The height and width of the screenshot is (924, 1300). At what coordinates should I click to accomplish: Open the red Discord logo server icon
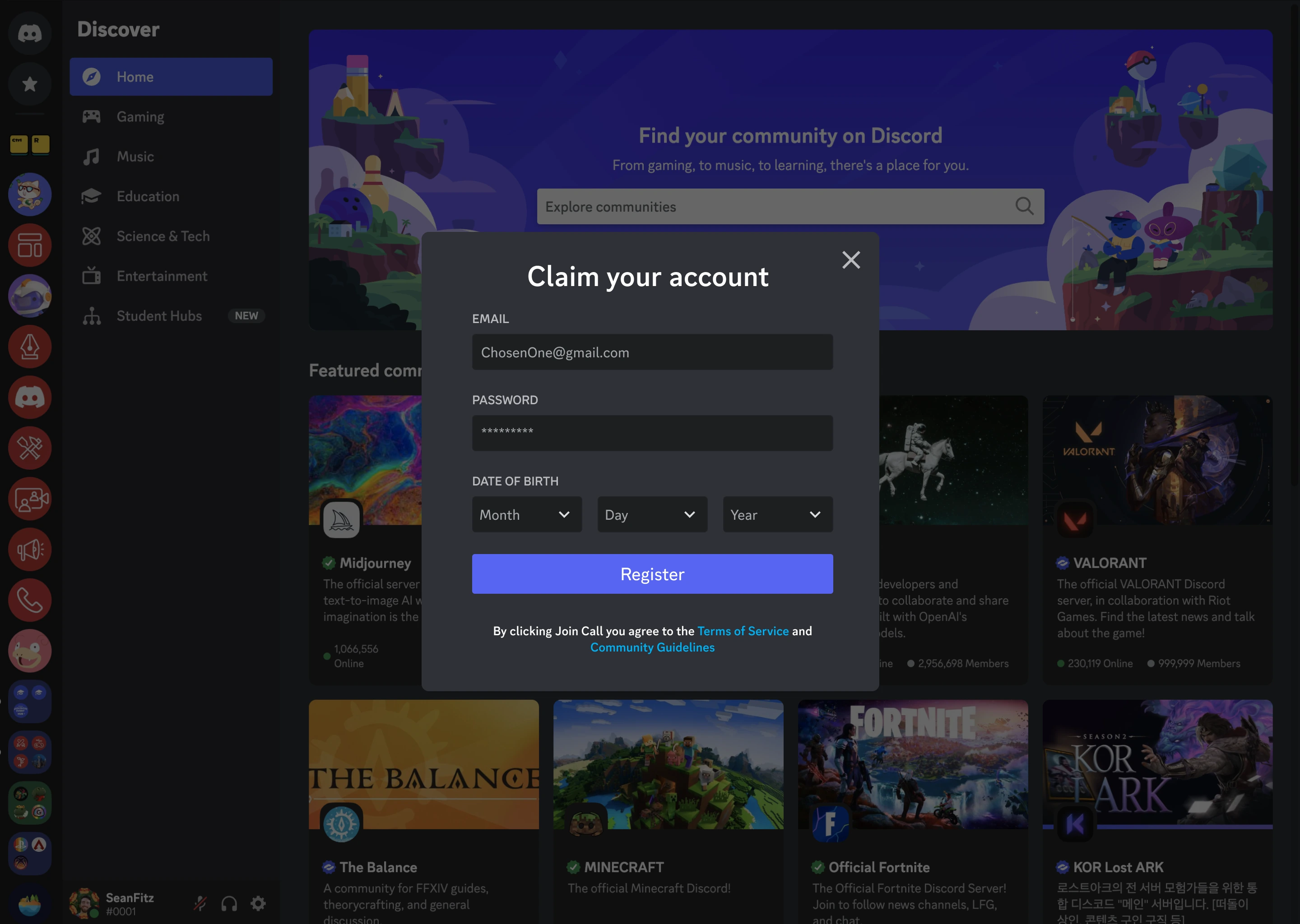[30, 397]
